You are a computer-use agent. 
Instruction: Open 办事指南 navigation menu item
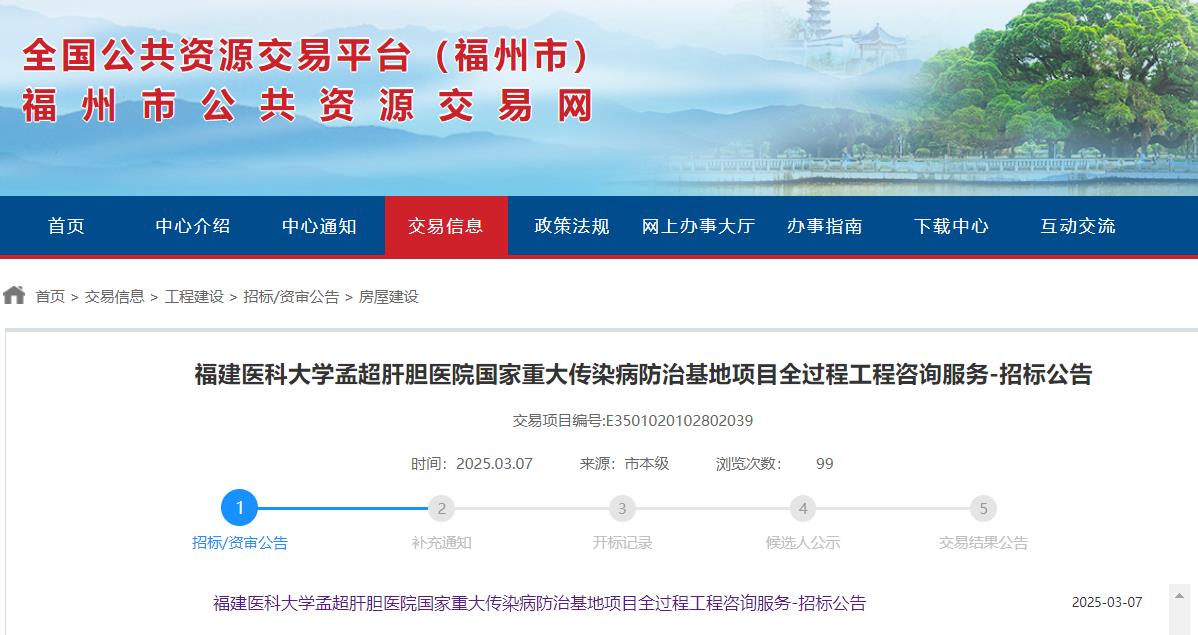coord(825,226)
